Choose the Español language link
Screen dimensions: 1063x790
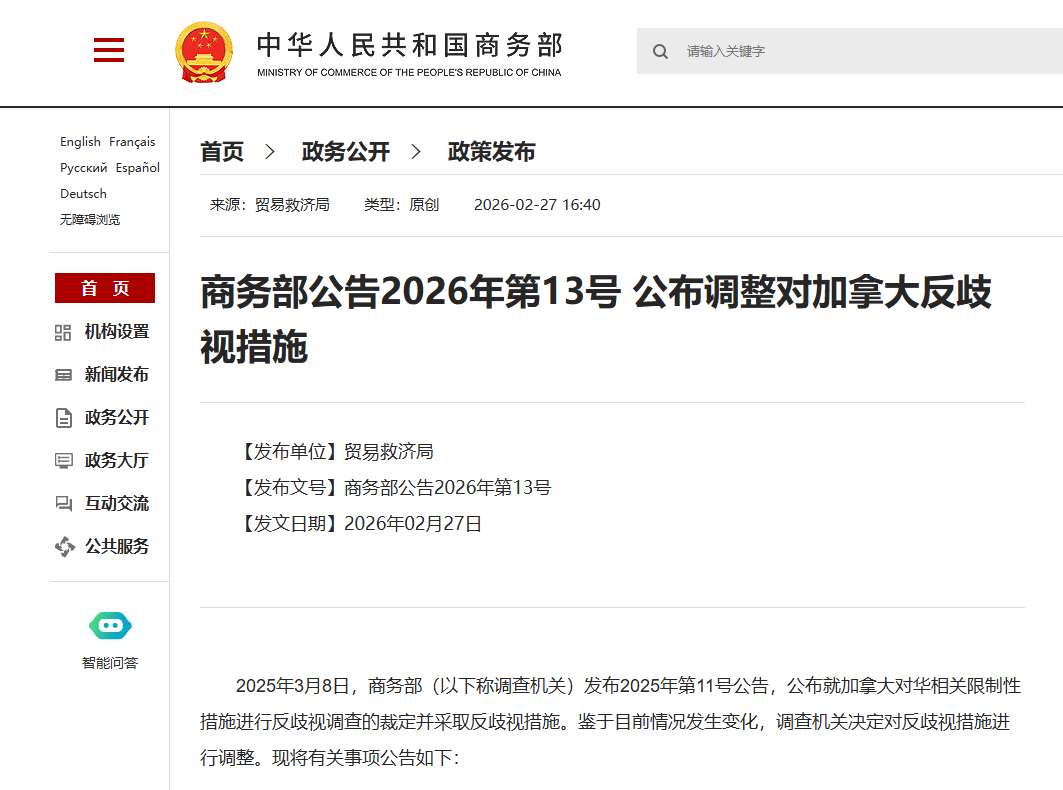click(137, 168)
